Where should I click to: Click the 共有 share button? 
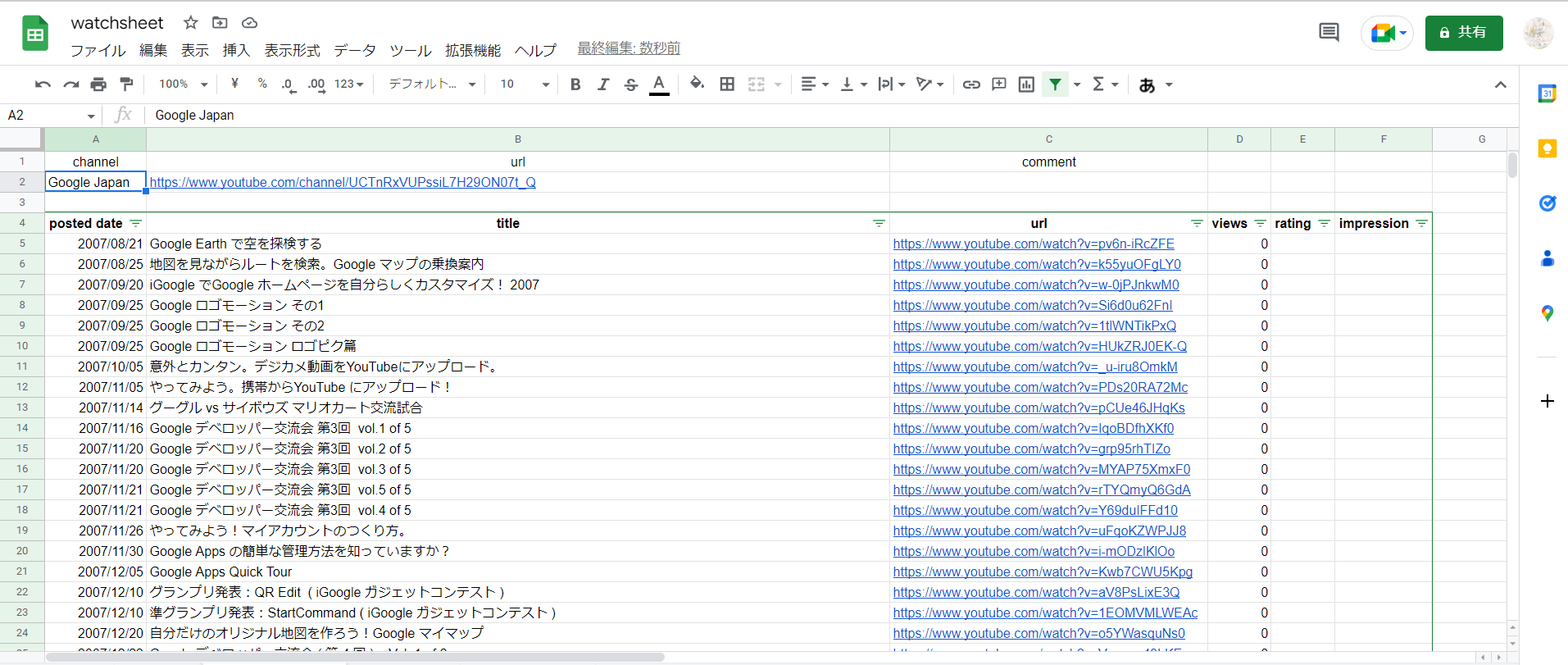1464,33
